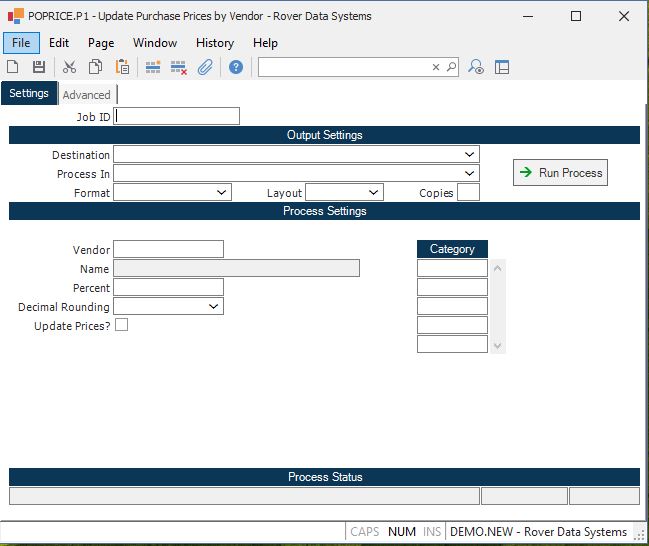Click the Copy icon in toolbar

point(95,67)
